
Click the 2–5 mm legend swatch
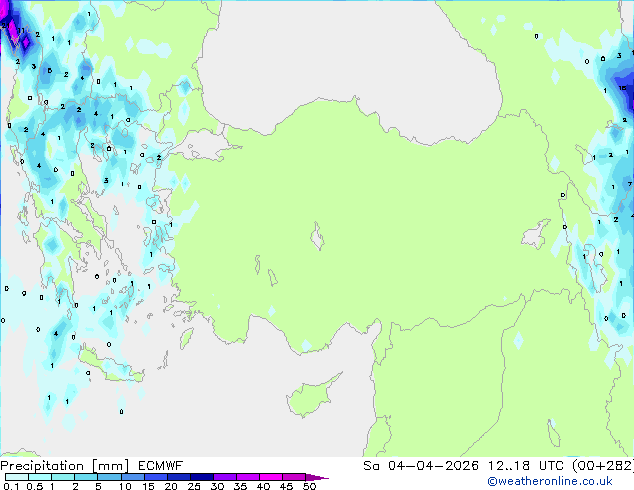tap(86, 477)
